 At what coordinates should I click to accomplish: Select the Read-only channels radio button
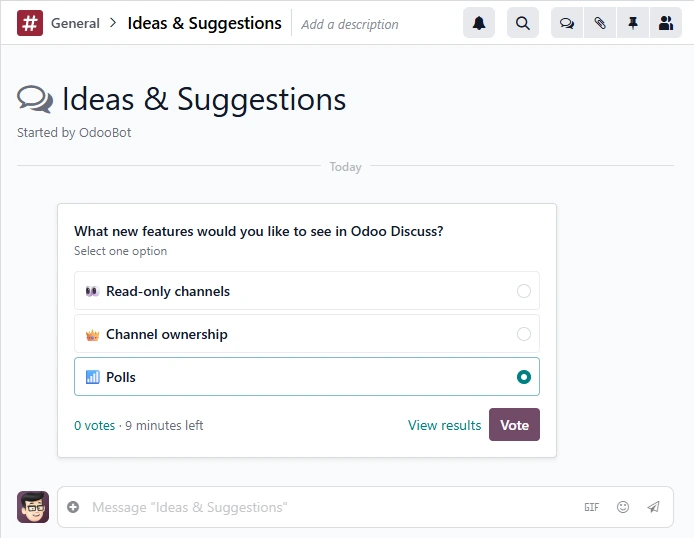[524, 291]
